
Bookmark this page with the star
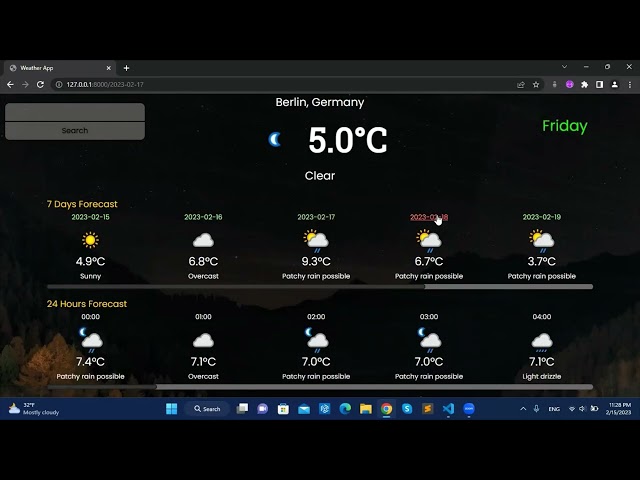point(536,84)
